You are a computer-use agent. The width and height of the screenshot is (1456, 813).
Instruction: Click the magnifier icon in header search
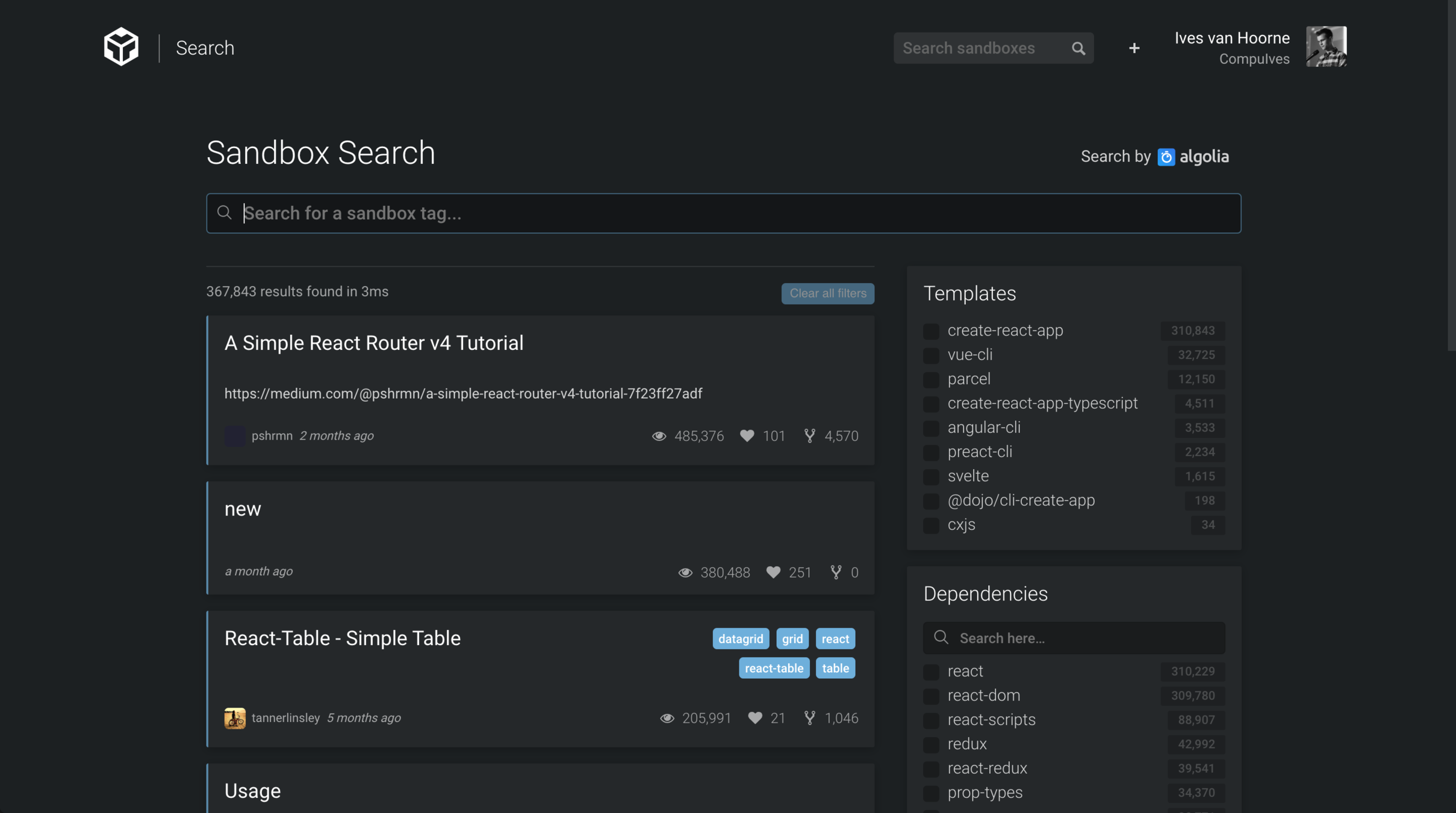click(x=1078, y=48)
